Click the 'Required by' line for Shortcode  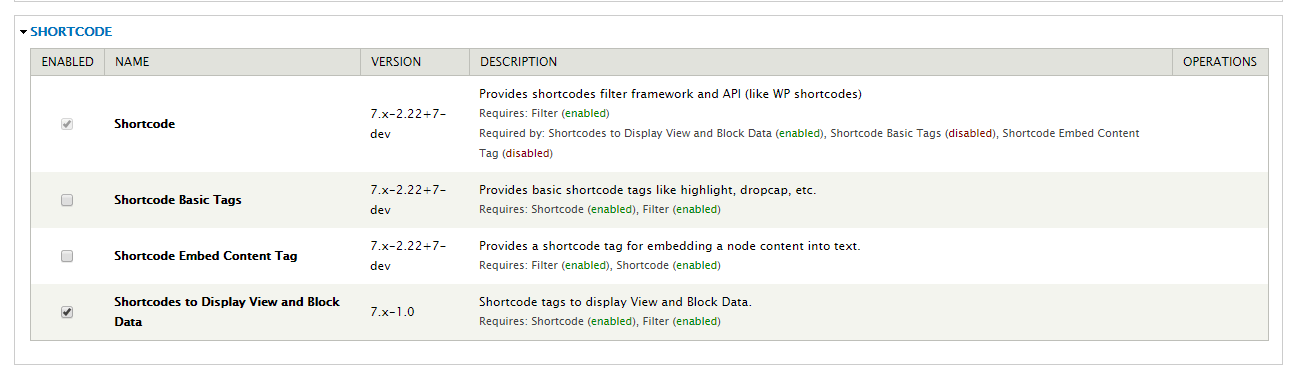pyautogui.click(x=809, y=143)
